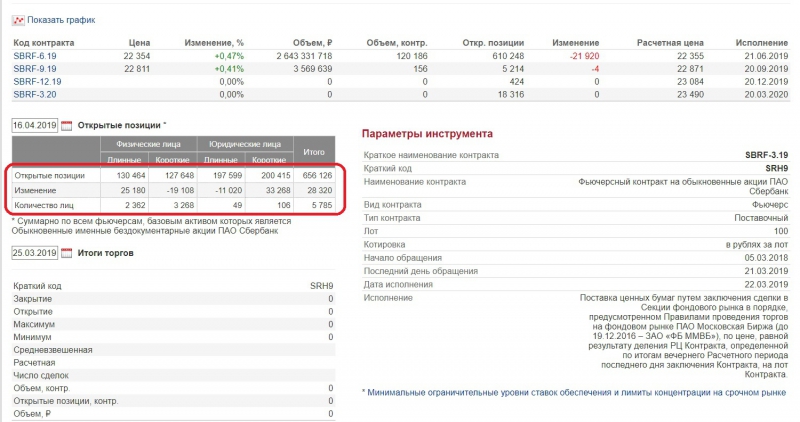
Task: Click the Итоги торгов heading
Action: 106,253
